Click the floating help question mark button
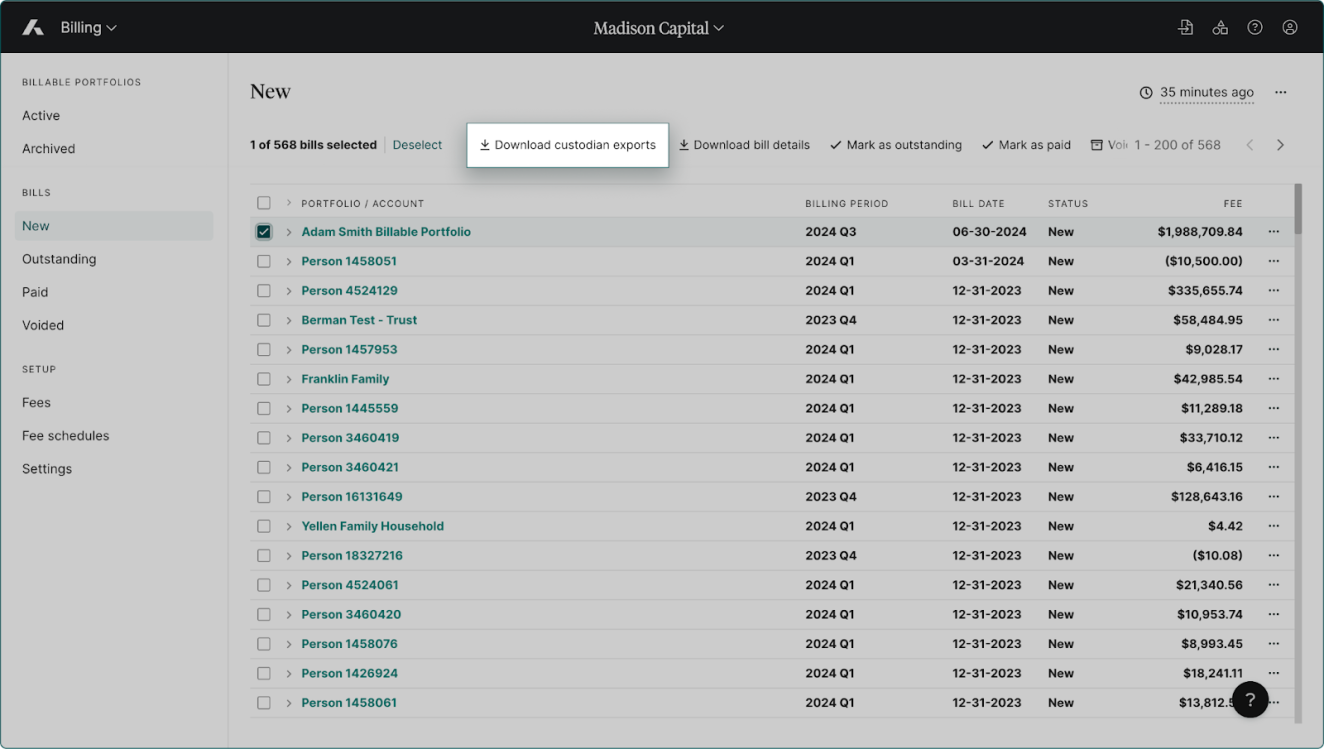The height and width of the screenshot is (749, 1324). [1250, 700]
